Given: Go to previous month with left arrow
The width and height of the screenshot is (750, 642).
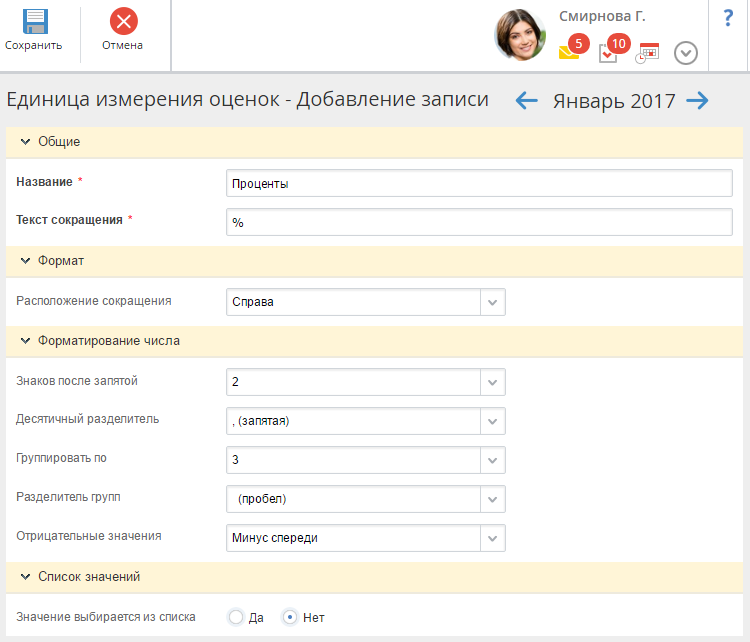Looking at the screenshot, I should coord(526,100).
